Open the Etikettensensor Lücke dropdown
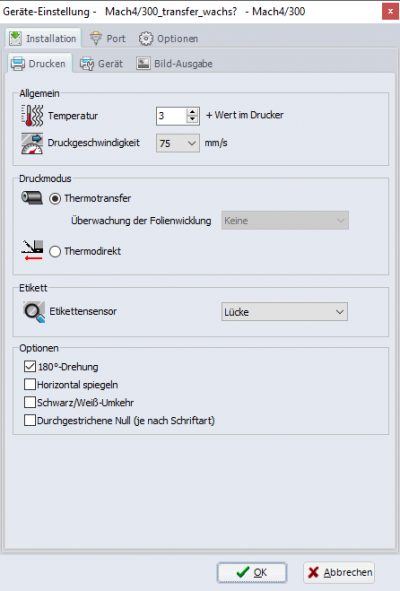400x591 pixels. click(x=285, y=312)
